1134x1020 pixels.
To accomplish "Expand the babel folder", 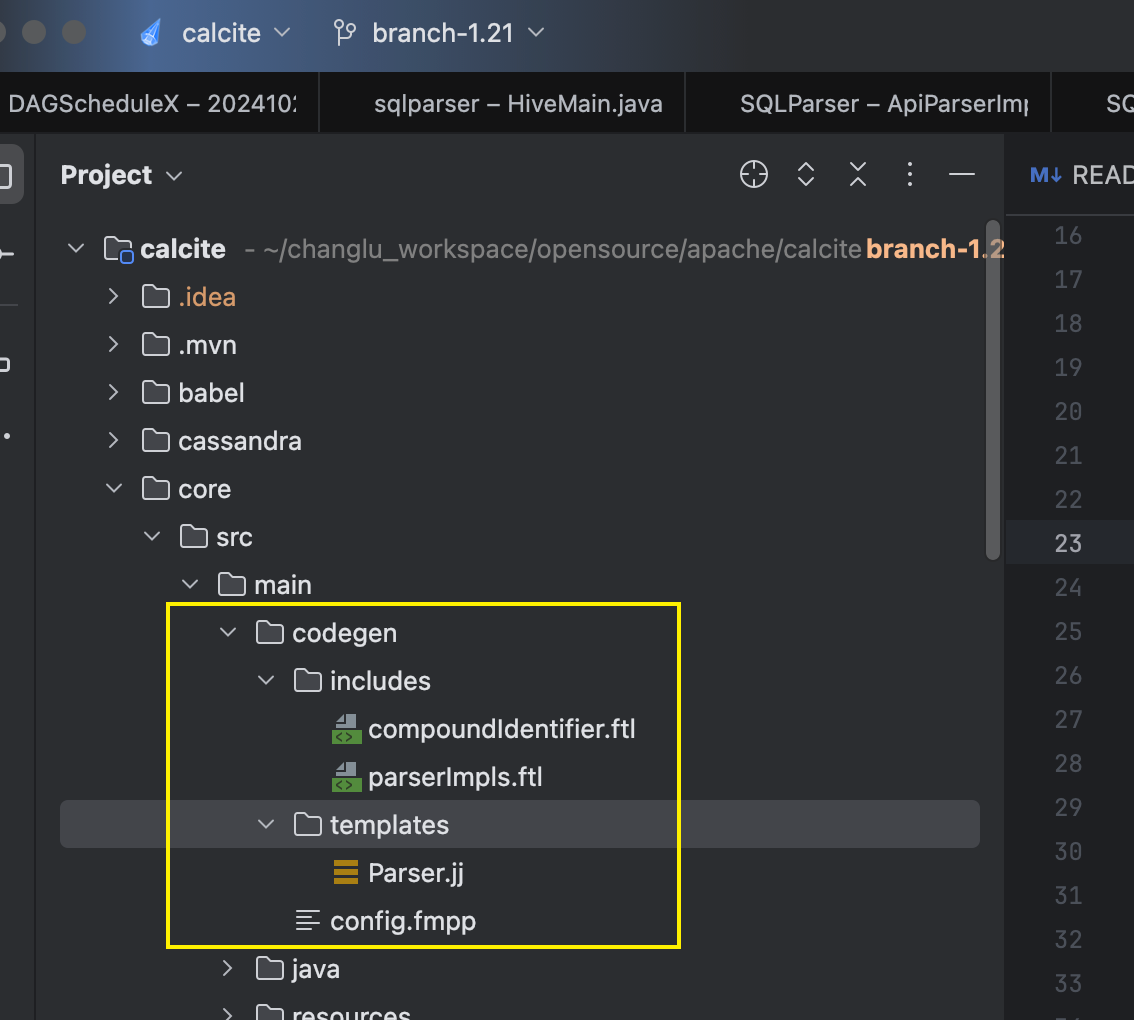I will point(114,392).
